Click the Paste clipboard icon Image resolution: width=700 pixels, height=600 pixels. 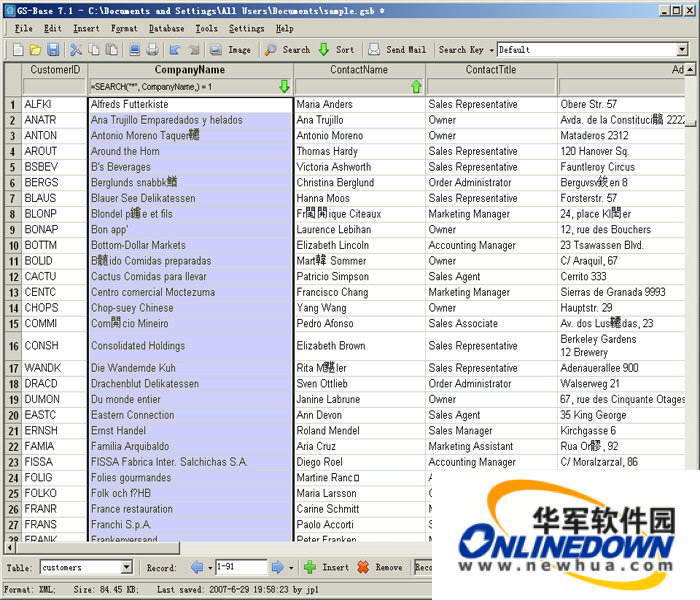112,50
